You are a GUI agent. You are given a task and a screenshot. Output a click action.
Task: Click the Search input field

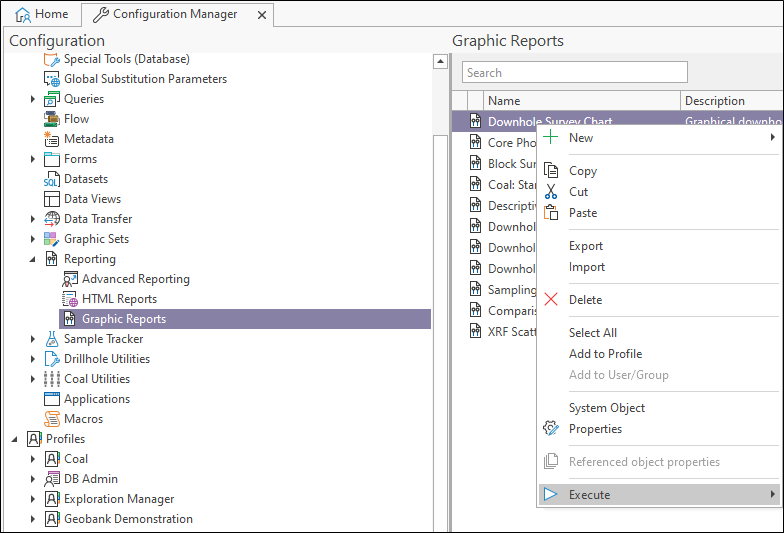(575, 72)
